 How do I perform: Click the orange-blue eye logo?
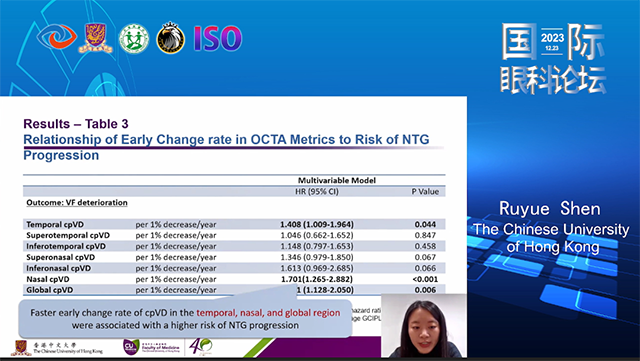pos(57,37)
